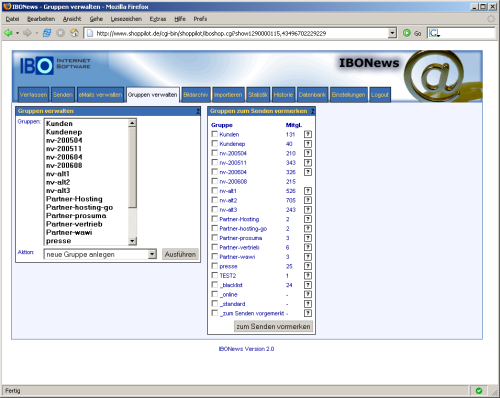This screenshot has width=500, height=398.
Task: Open the Bearbeiten menu
Action: pyautogui.click(x=41, y=19)
